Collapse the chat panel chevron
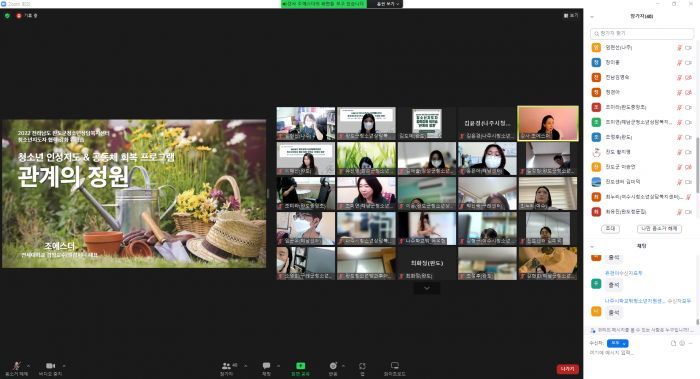Viewport: 700px width, 379px height. tap(592, 246)
